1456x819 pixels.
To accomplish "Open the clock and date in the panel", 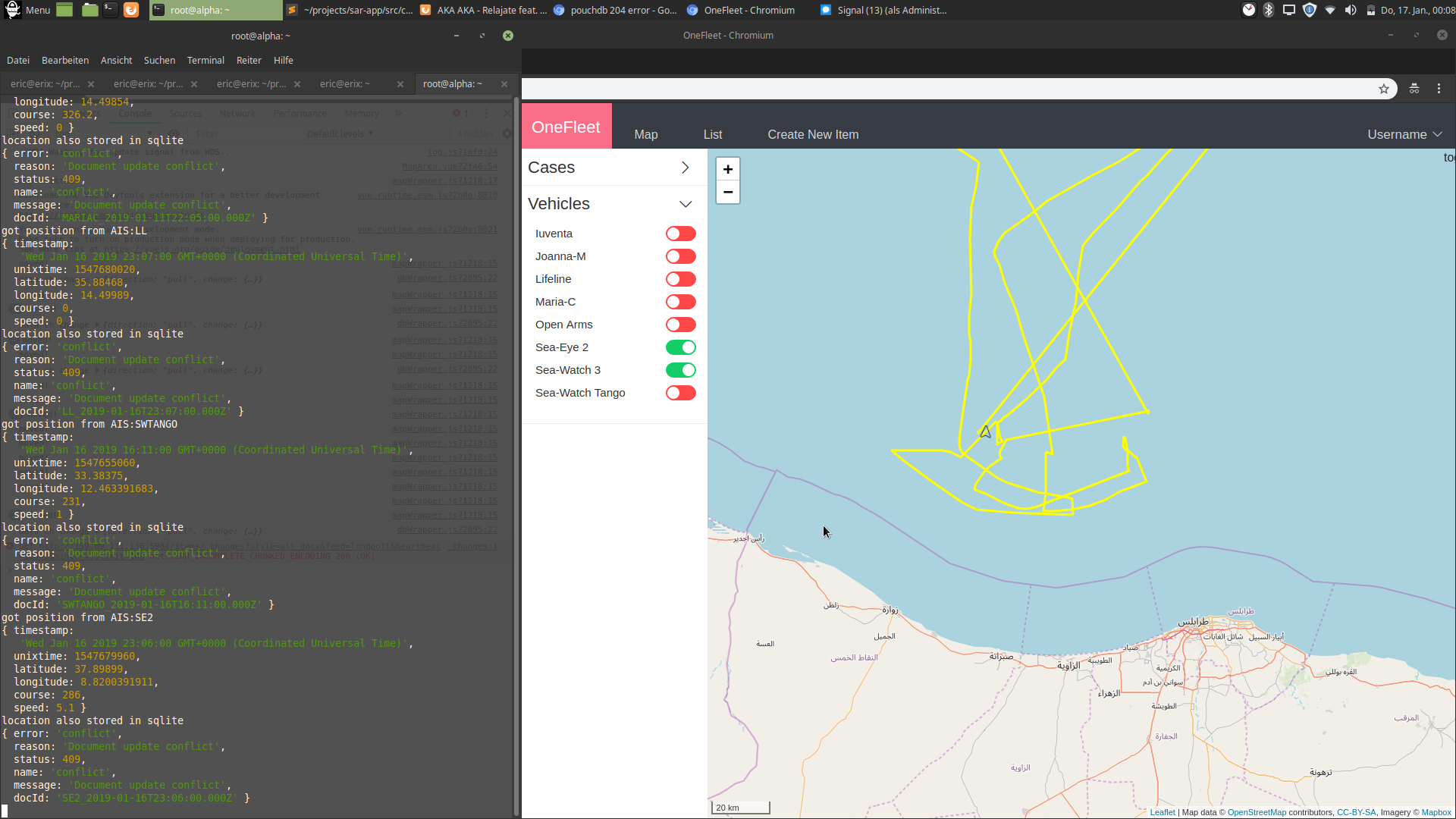I will coord(1417,10).
